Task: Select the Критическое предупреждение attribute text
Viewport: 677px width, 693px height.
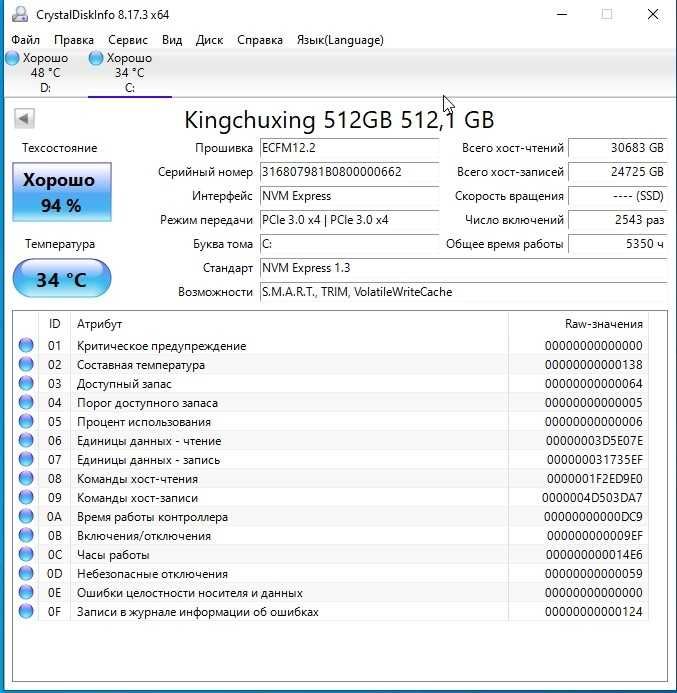Action: coord(161,346)
